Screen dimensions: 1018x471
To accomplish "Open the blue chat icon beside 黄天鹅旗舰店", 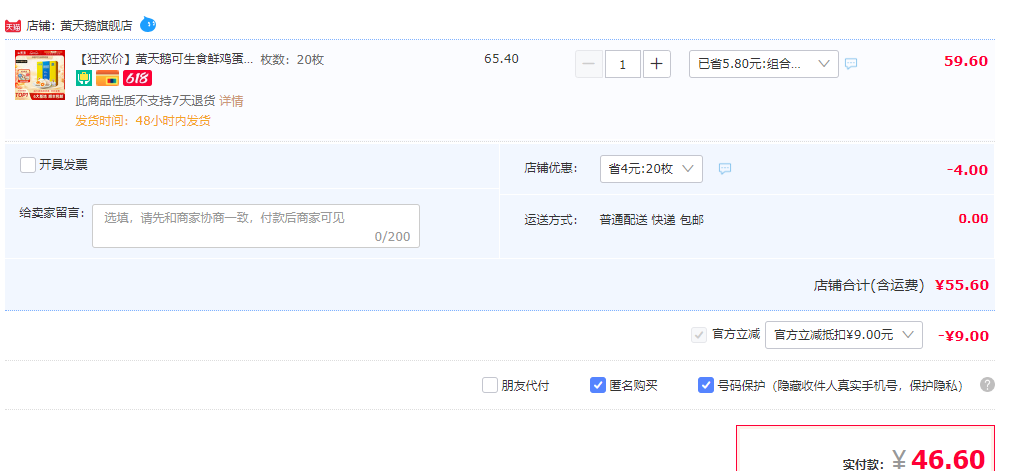I will [148, 25].
